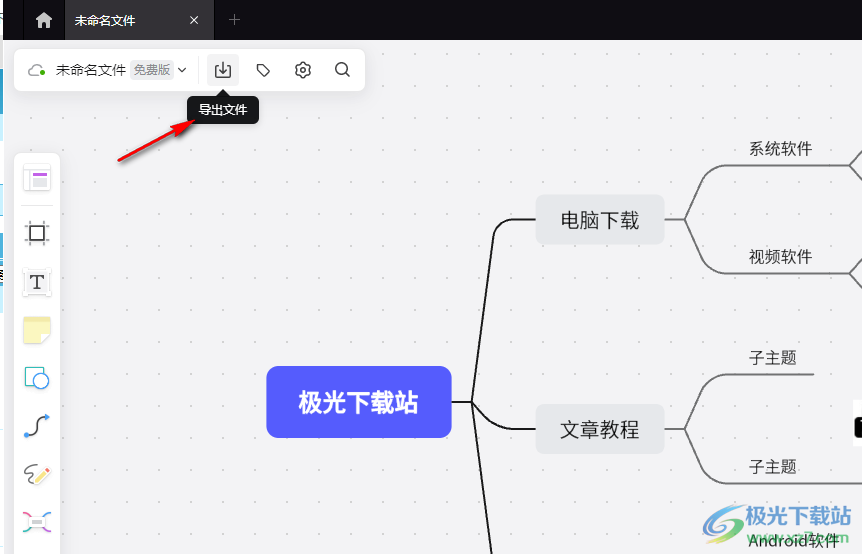Screen dimensions: 862x554
Task: Click the 子主题 above 文章教程
Action: 772,358
